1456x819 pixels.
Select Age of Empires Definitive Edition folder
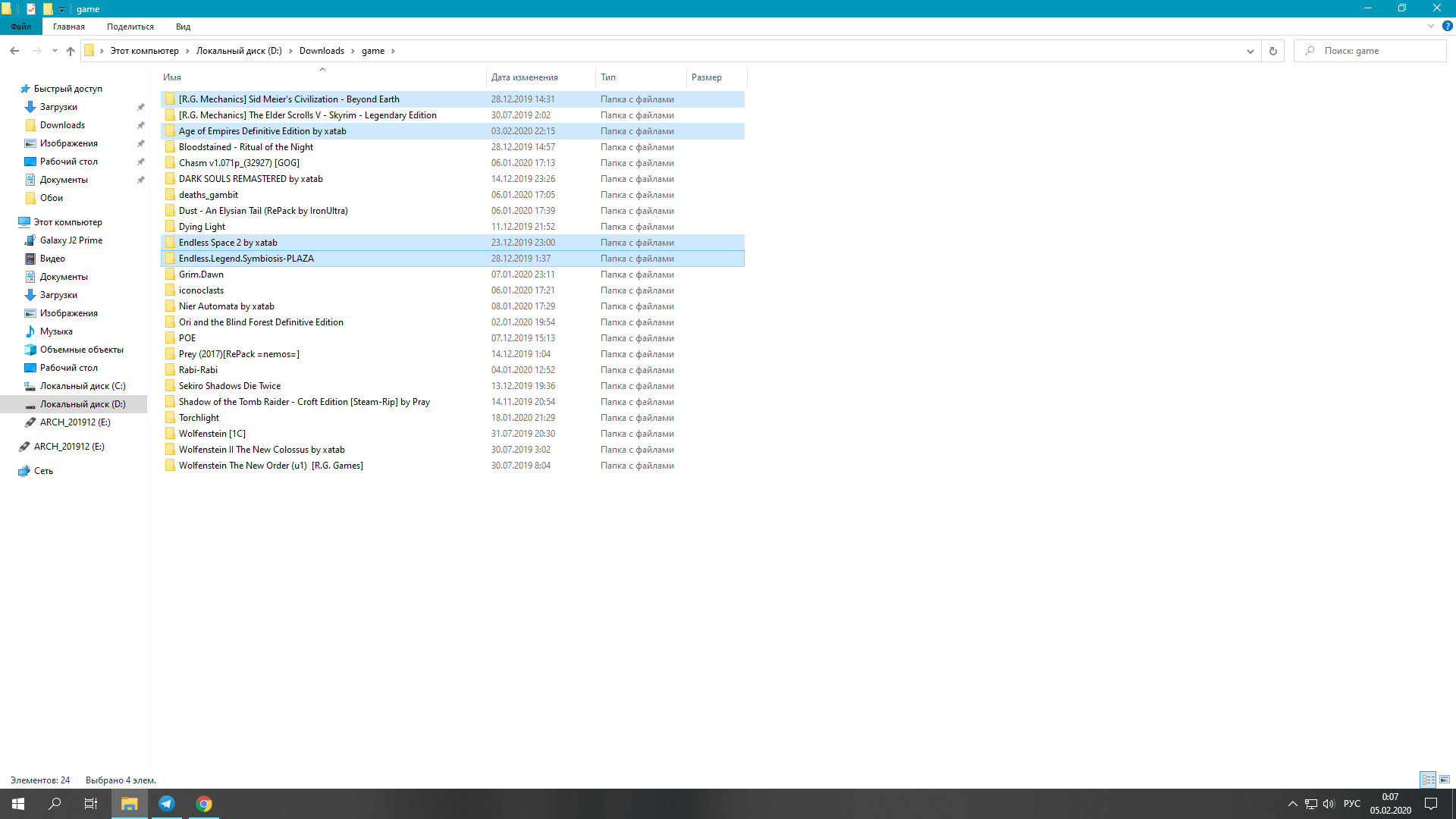click(453, 131)
